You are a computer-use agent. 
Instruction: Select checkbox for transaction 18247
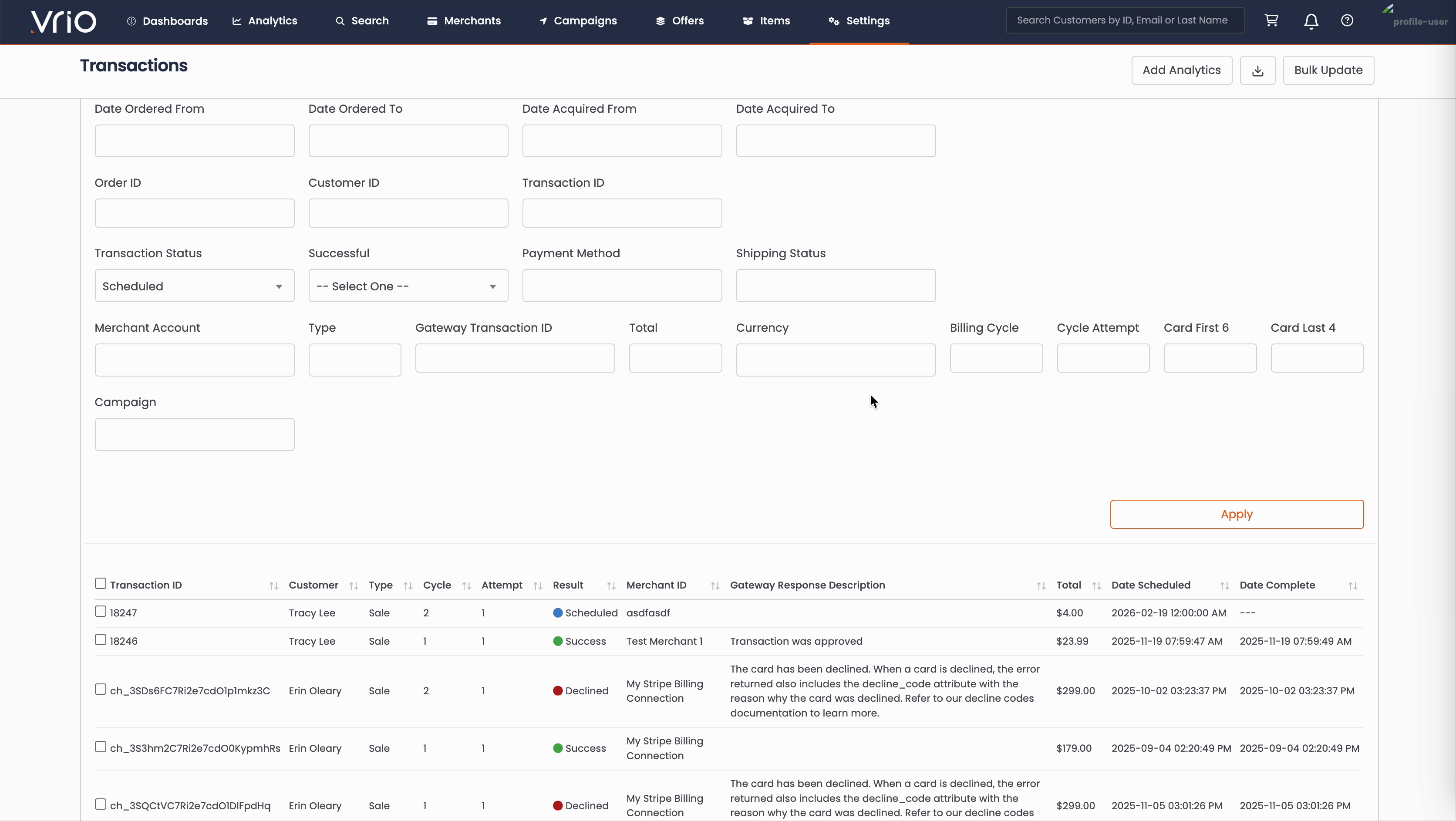click(101, 611)
